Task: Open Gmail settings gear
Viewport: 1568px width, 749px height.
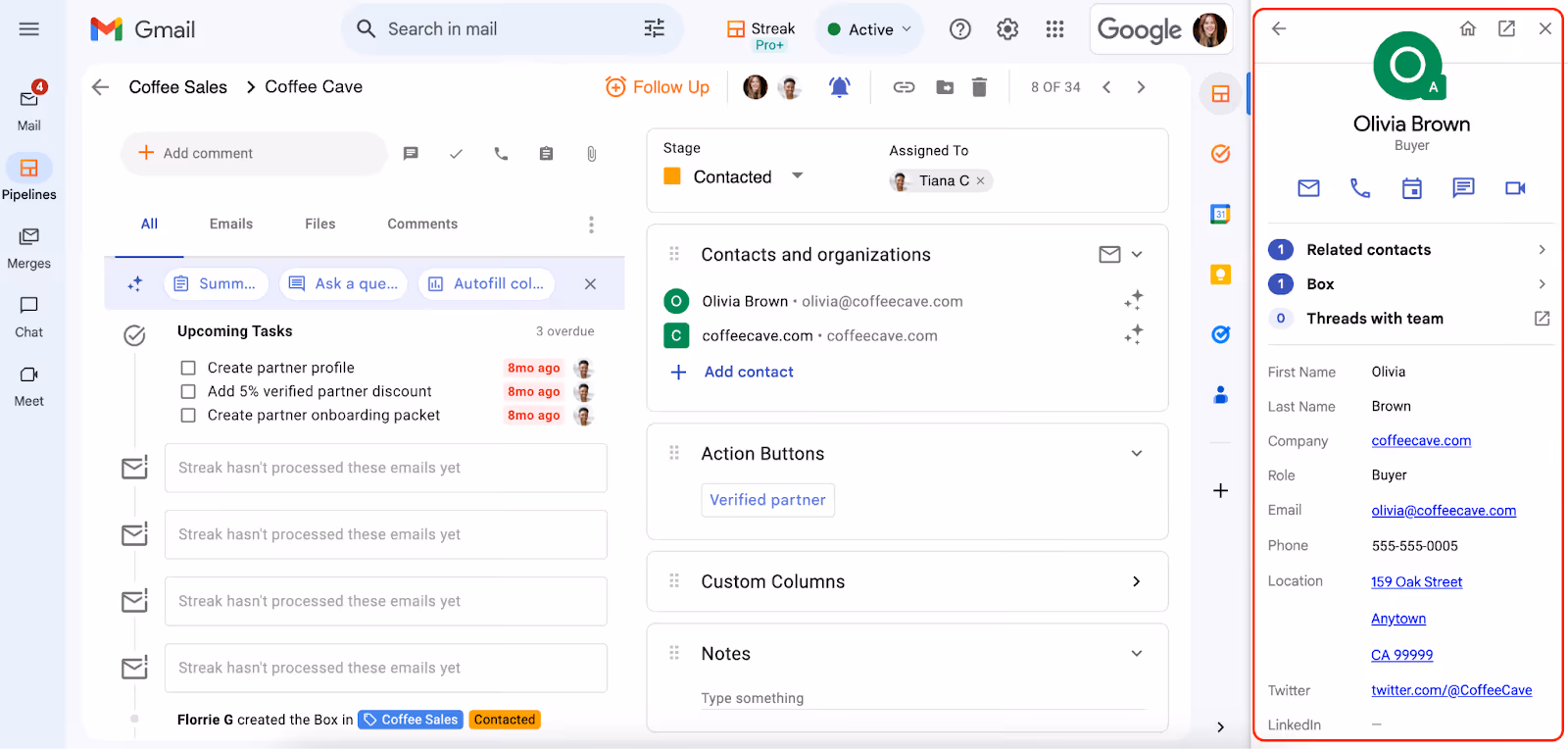Action: [1007, 29]
